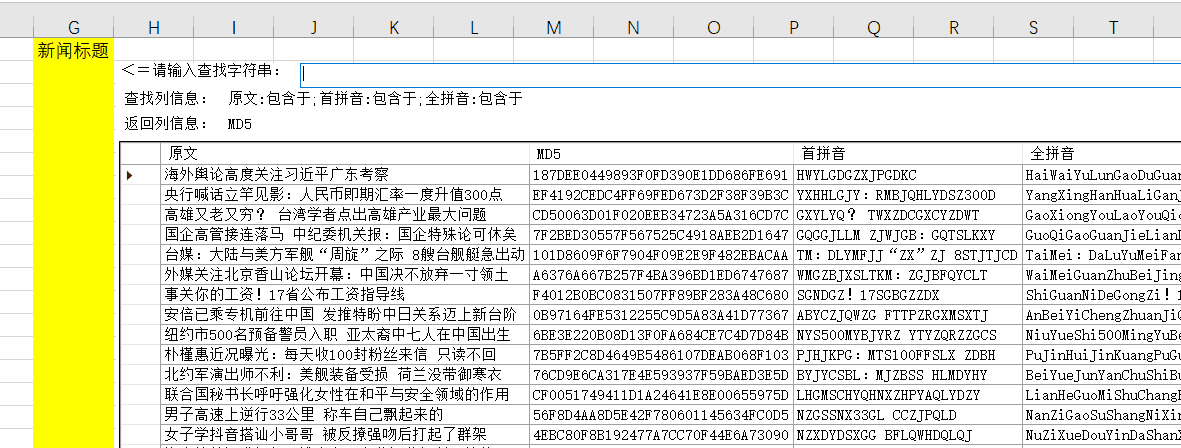Viewport: 1181px width, 448px height.
Task: Select row 海外舆论高度关注习近平广东考察
Action: pos(345,175)
